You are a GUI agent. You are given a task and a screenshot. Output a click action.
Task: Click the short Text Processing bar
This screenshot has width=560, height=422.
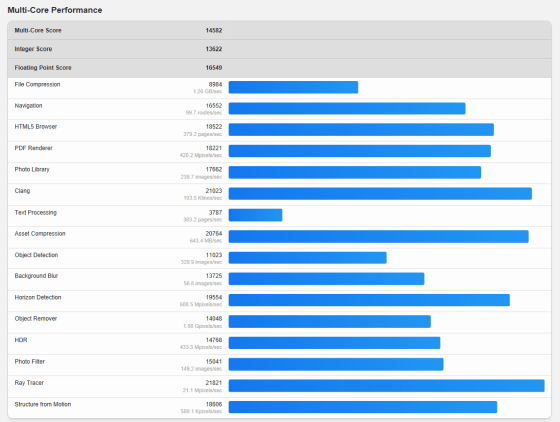point(255,215)
